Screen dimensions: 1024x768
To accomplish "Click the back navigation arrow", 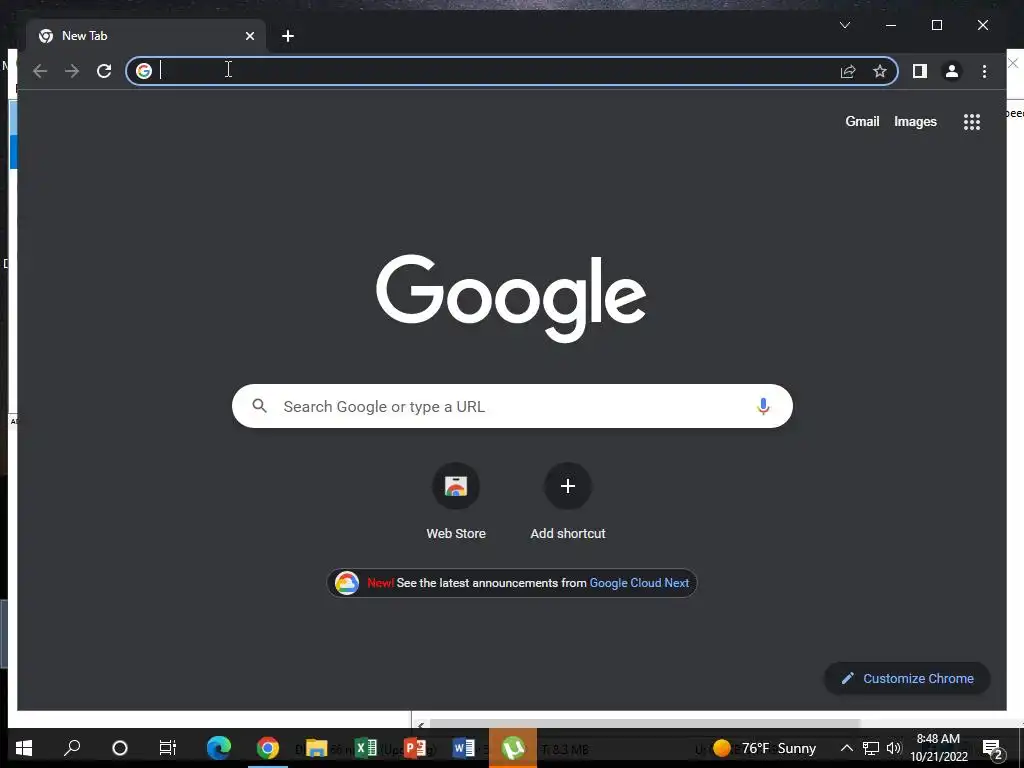I will coord(40,71).
